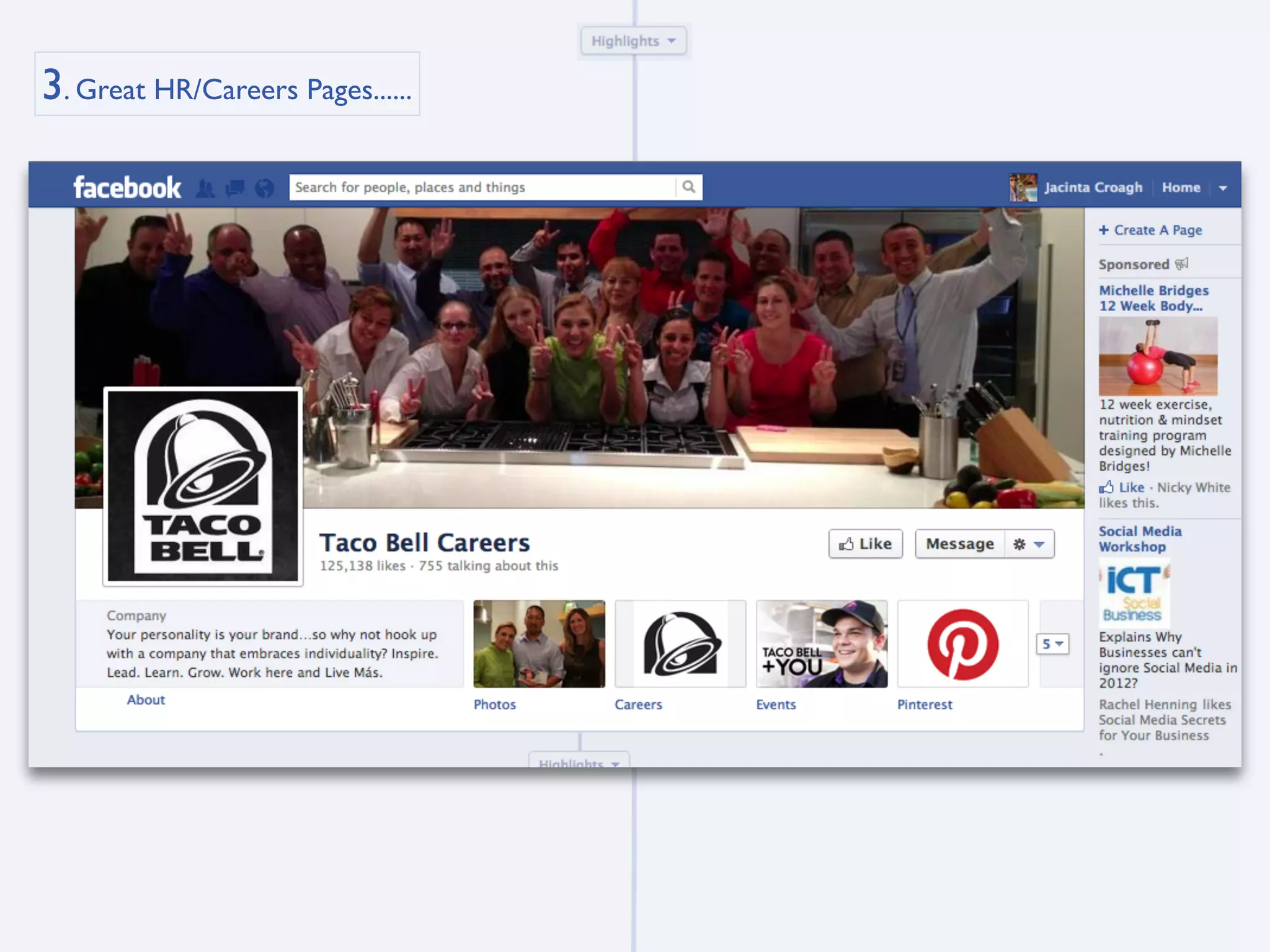Click the Great HR/Careers Pages heading
Viewport: 1270px width, 952px height.
click(227, 84)
